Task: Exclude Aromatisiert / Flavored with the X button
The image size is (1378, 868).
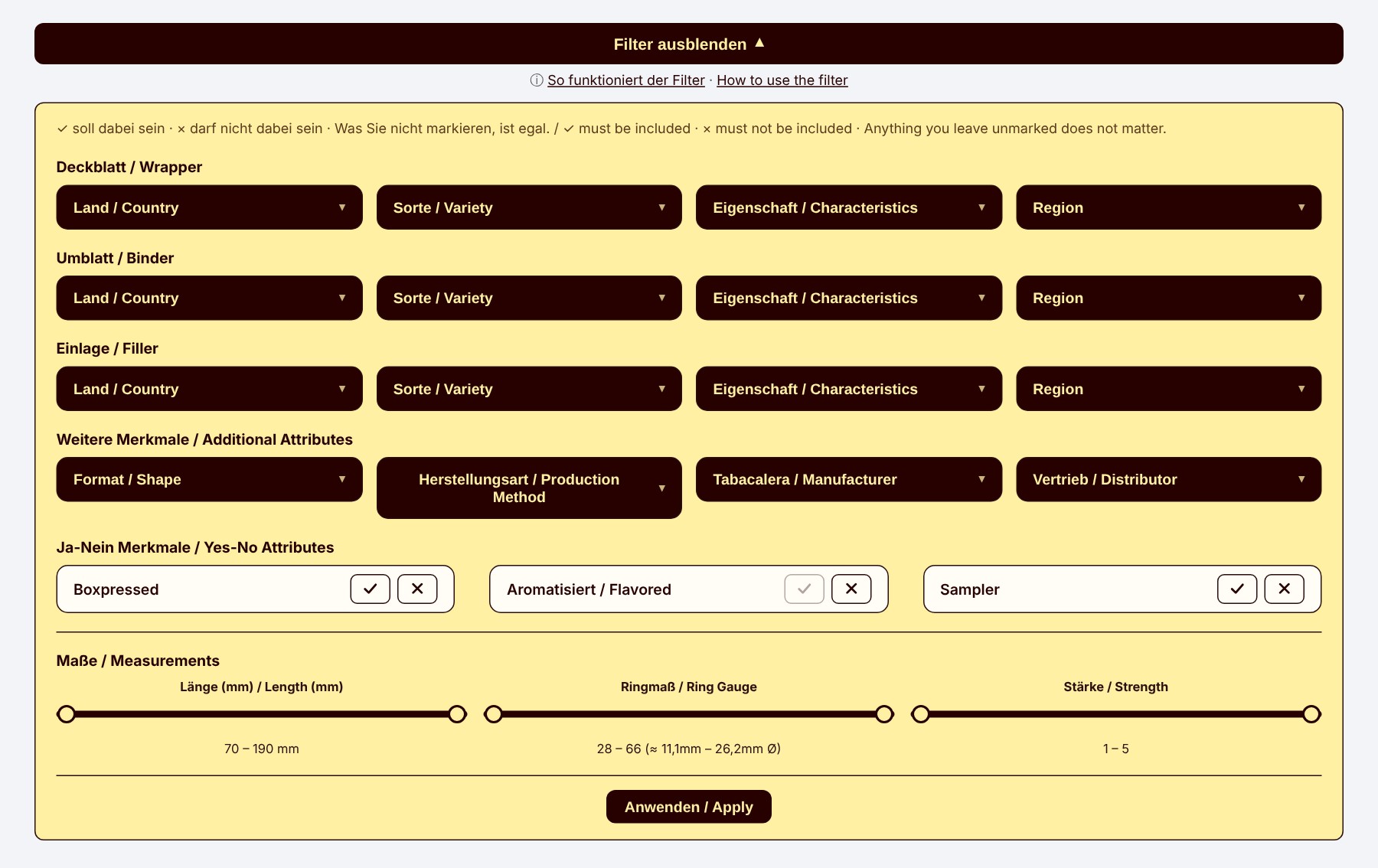Action: click(851, 589)
